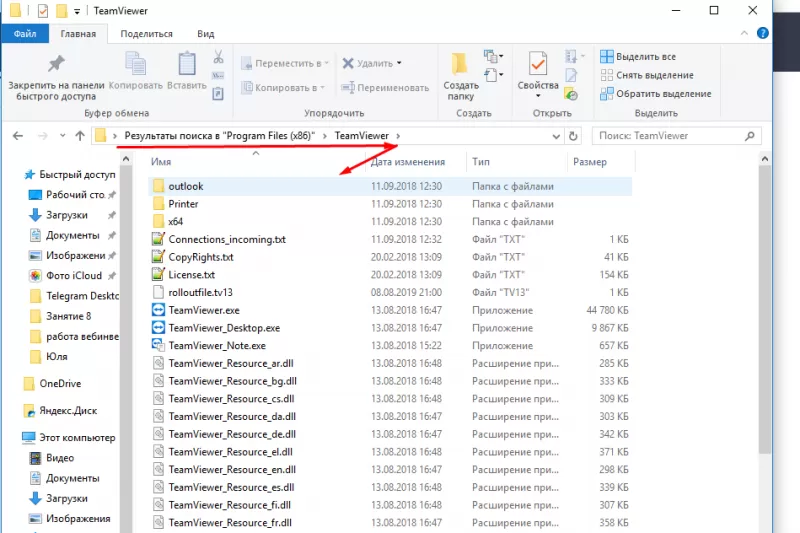800x533 pixels.
Task: Select License.txt file
Action: point(390,274)
